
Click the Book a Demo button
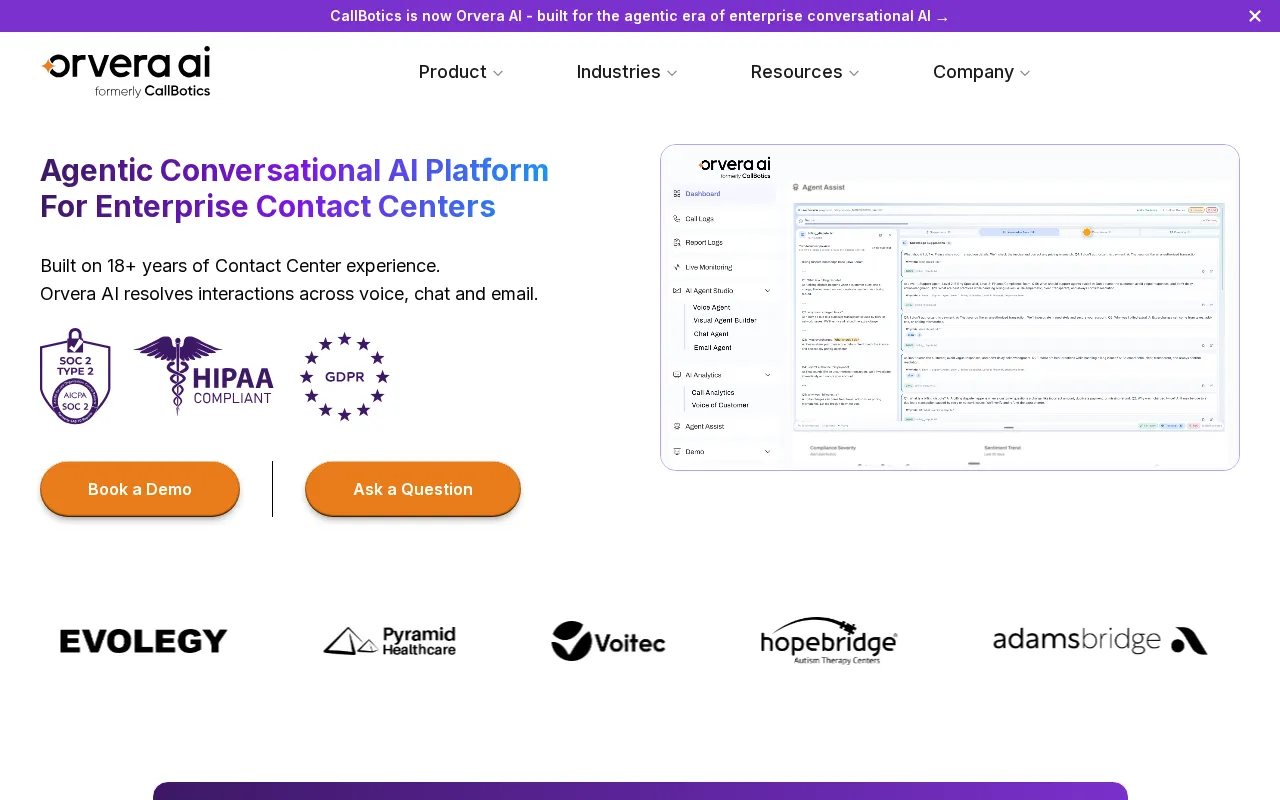(x=140, y=489)
